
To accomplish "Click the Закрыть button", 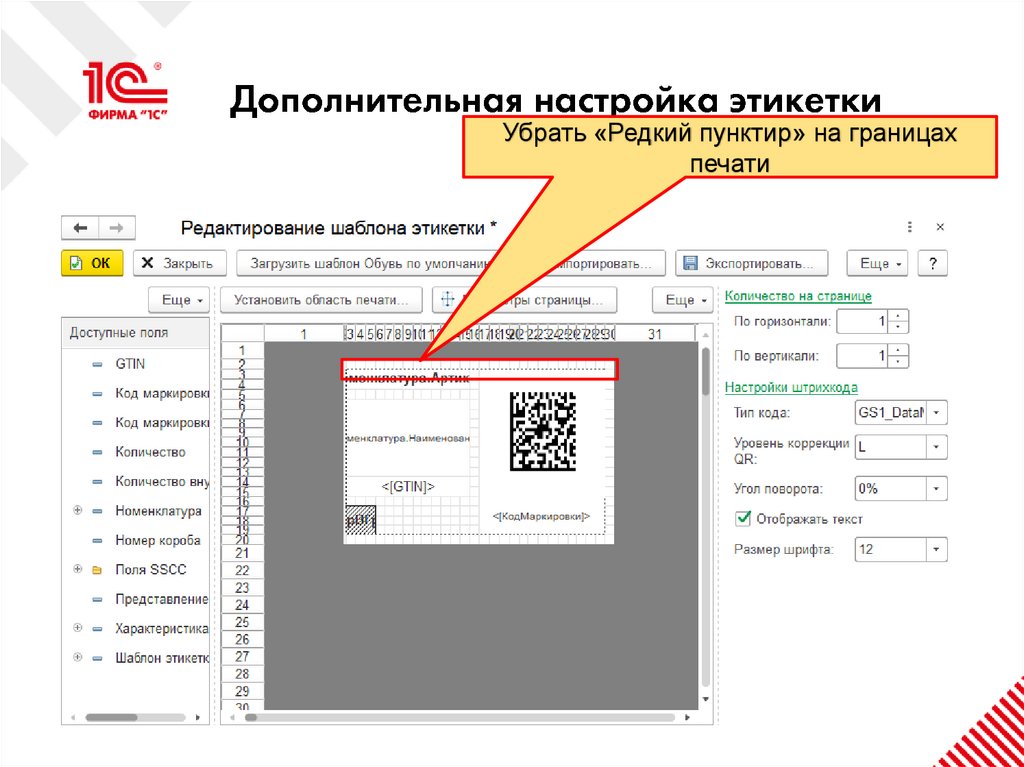I will click(180, 263).
